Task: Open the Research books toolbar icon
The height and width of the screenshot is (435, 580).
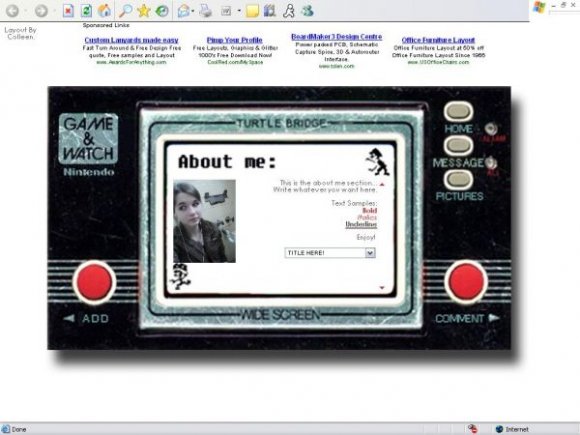Action: 270,11
